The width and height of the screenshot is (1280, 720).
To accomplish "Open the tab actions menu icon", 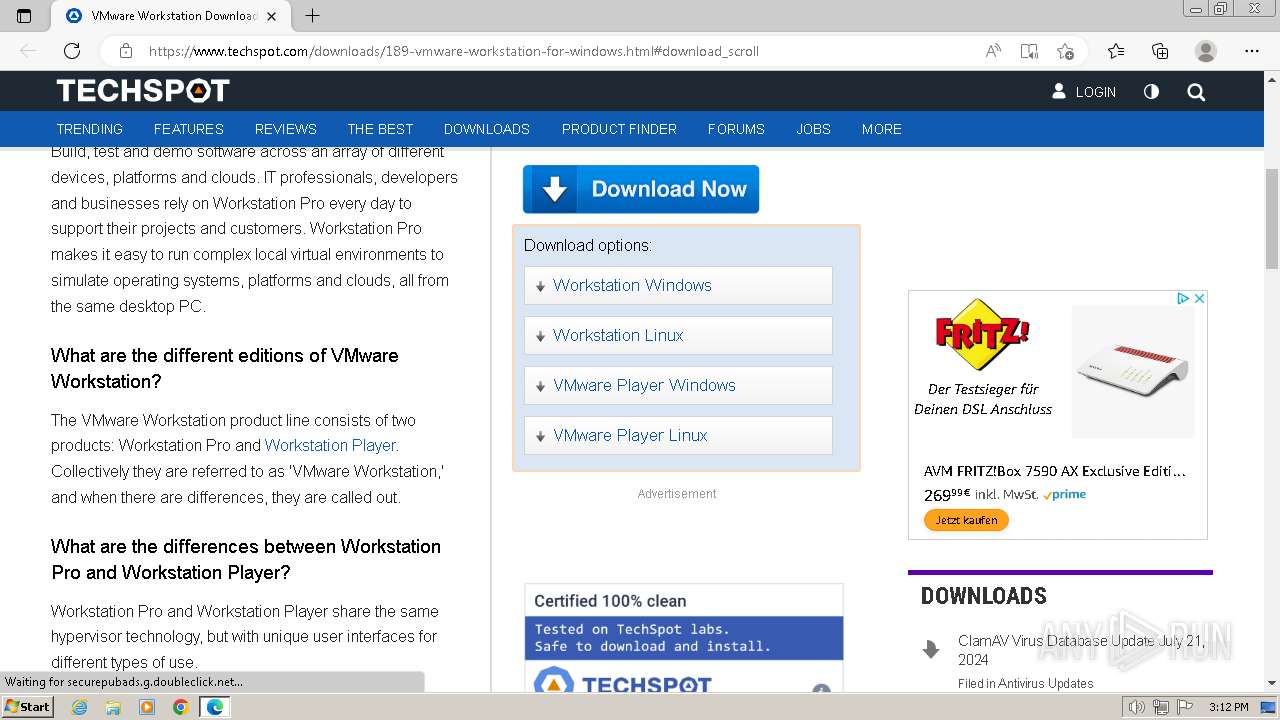I will tap(24, 16).
